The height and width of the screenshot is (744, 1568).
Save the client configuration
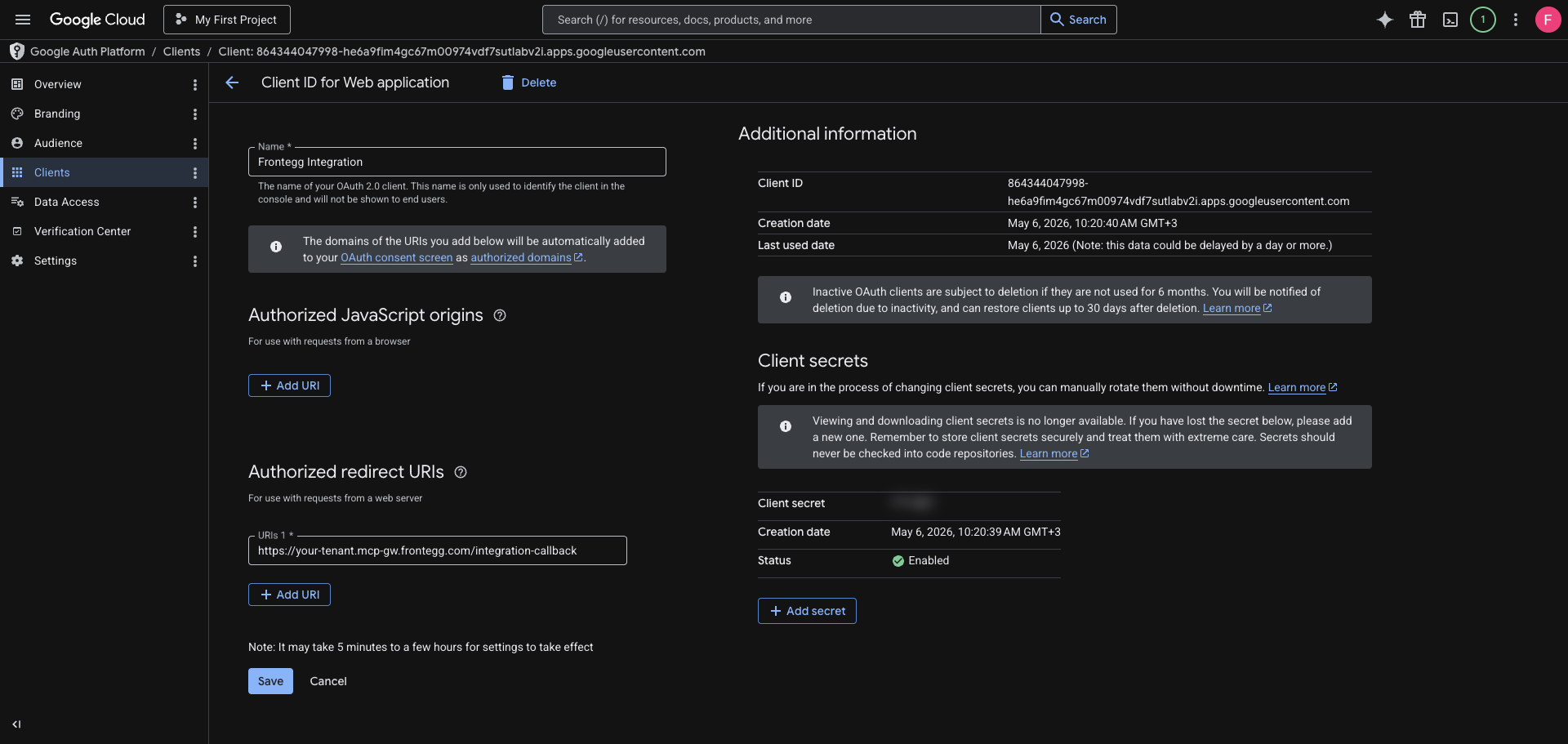[270, 681]
